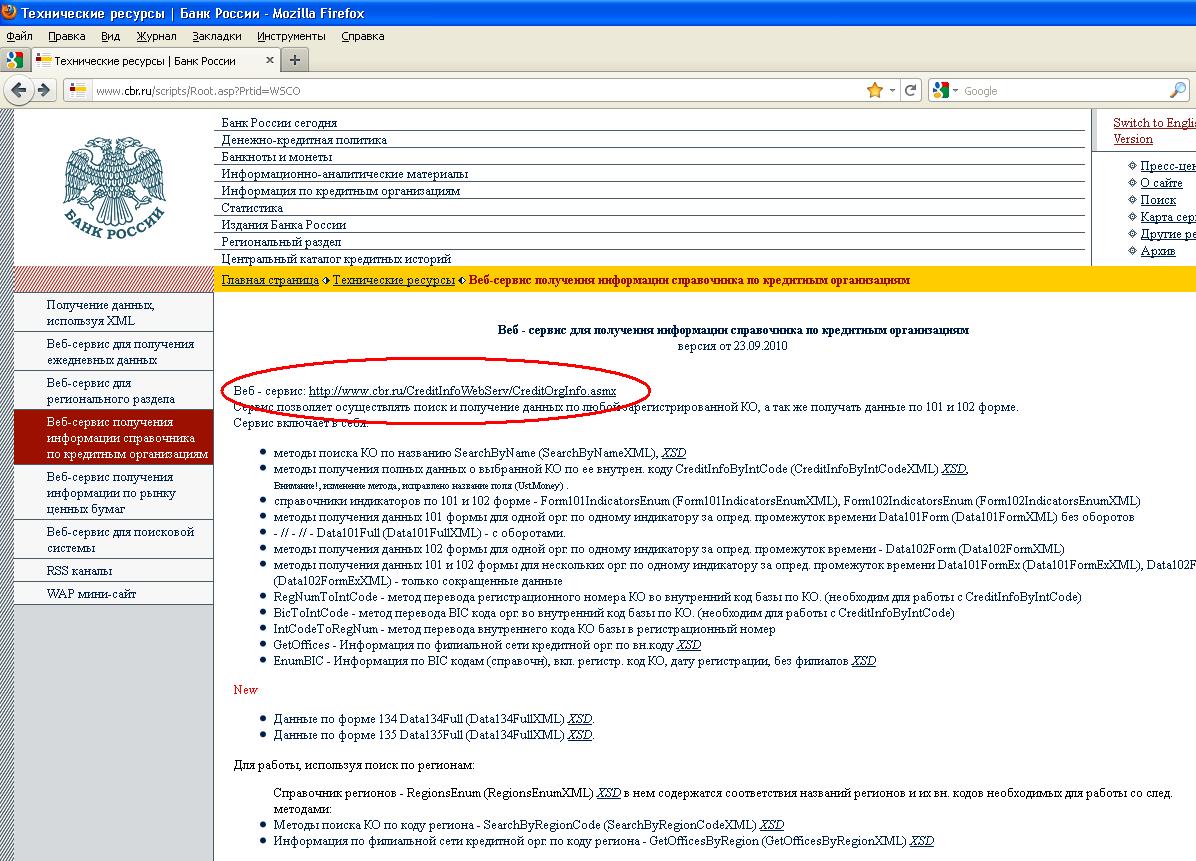
Task: Open the Справка menu
Action: click(362, 36)
